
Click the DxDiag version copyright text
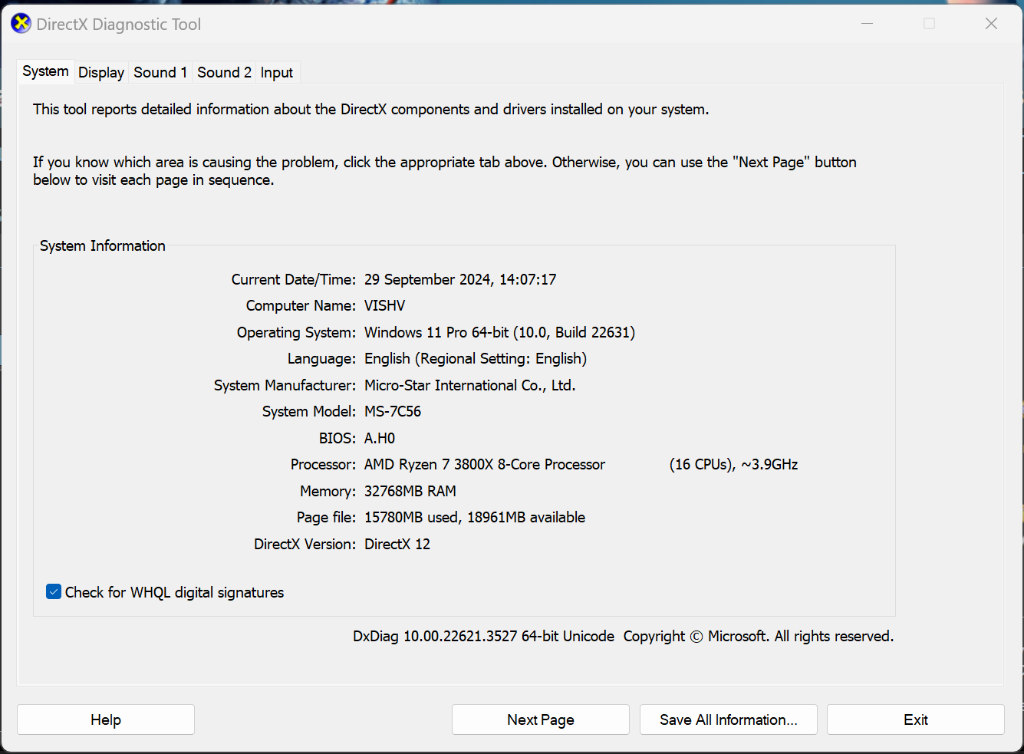pos(622,636)
